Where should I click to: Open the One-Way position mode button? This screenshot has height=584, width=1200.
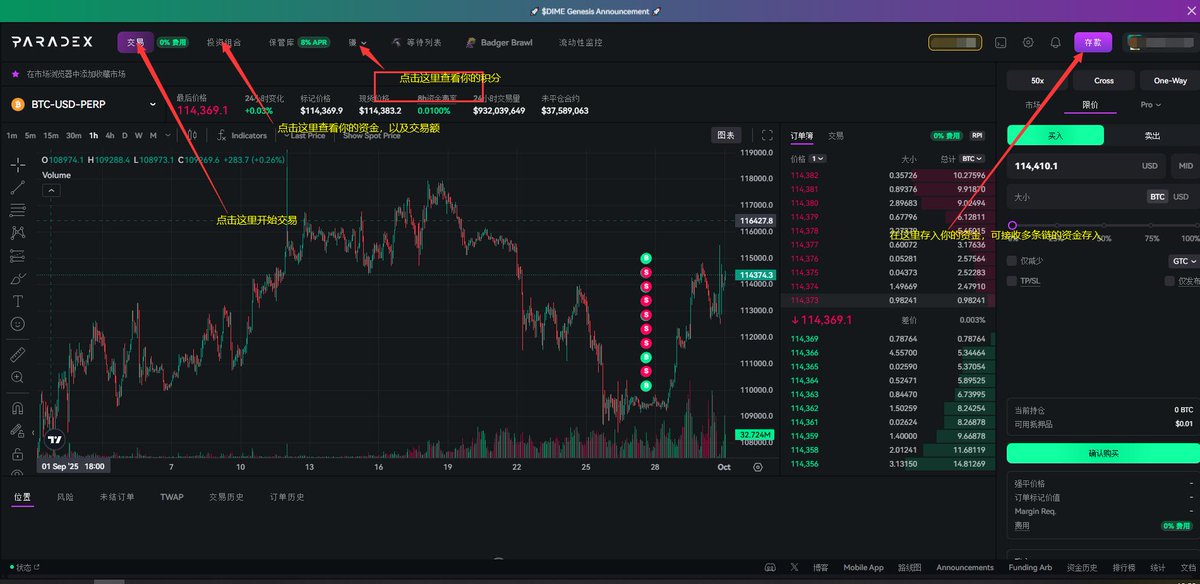(1170, 80)
